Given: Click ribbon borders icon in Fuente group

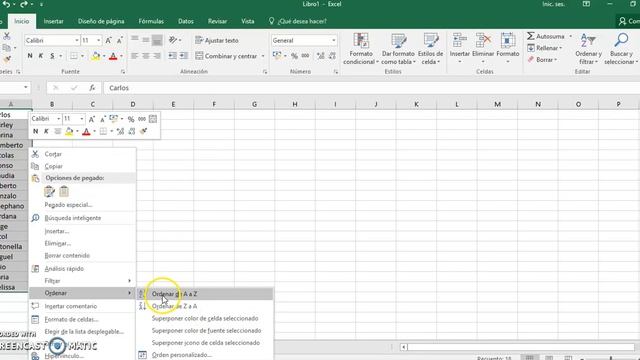Looking at the screenshot, I should click(73, 56).
